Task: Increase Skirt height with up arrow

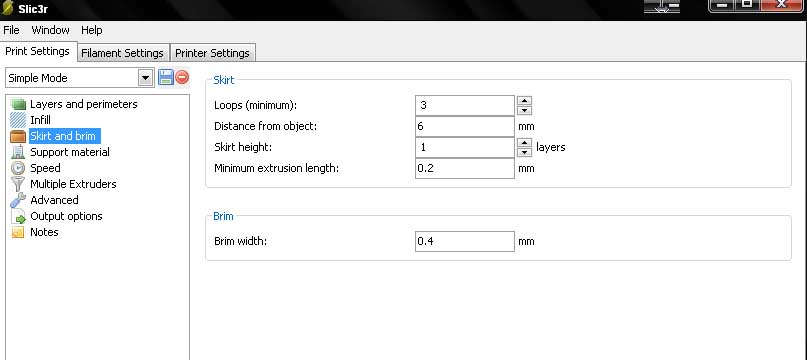Action: (524, 143)
